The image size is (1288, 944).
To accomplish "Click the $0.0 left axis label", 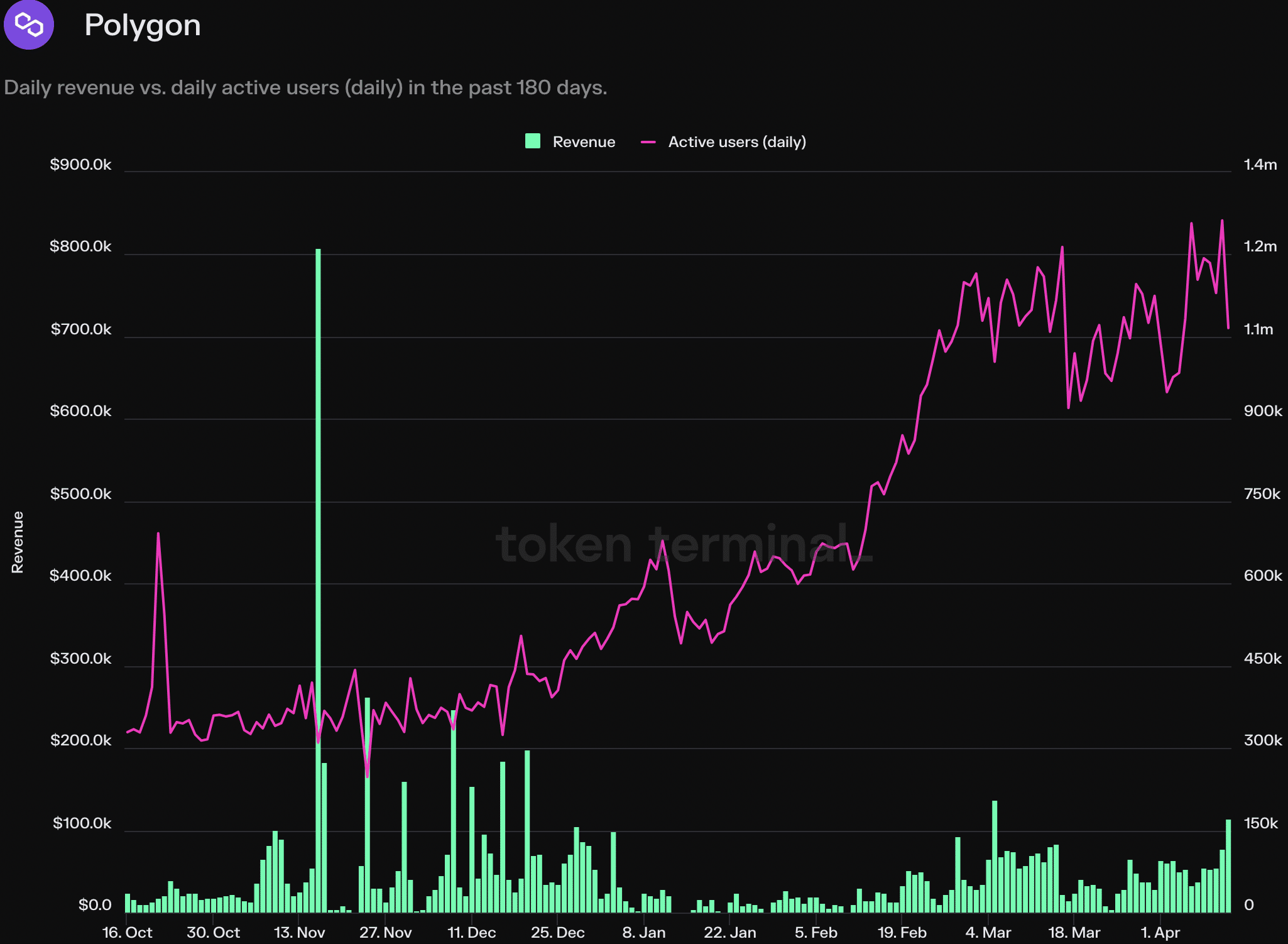I will click(95, 905).
